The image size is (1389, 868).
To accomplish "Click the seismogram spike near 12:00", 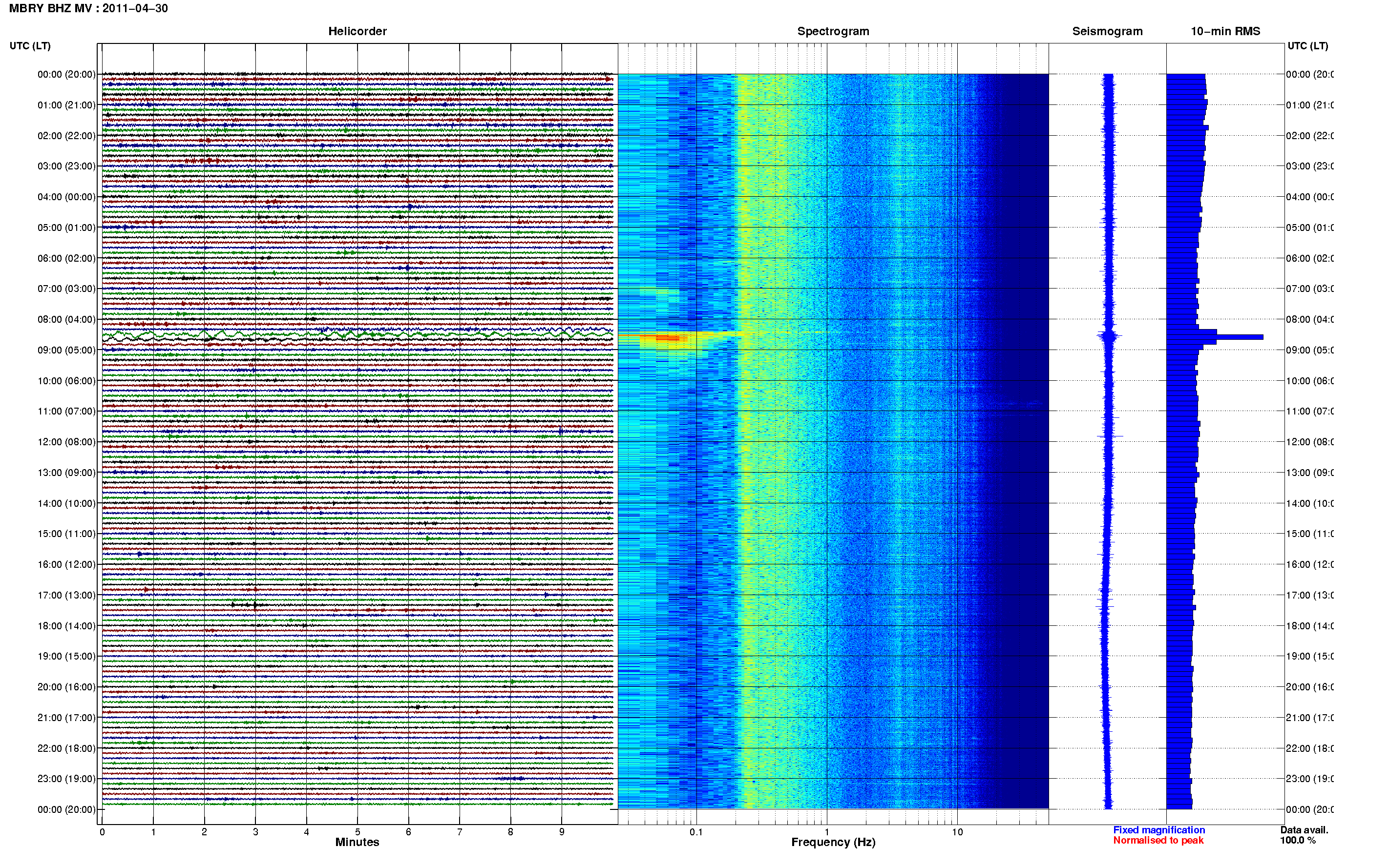I will pos(1109,437).
